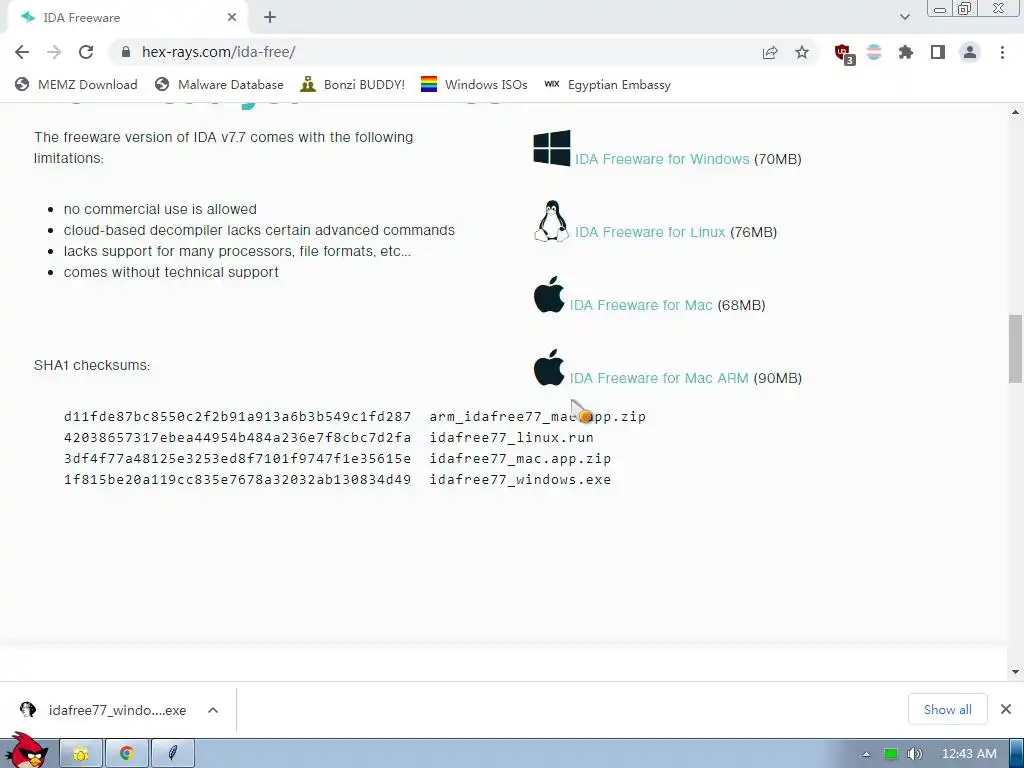This screenshot has height=768, width=1024.
Task: Go back using the browser back arrow
Action: [22, 52]
